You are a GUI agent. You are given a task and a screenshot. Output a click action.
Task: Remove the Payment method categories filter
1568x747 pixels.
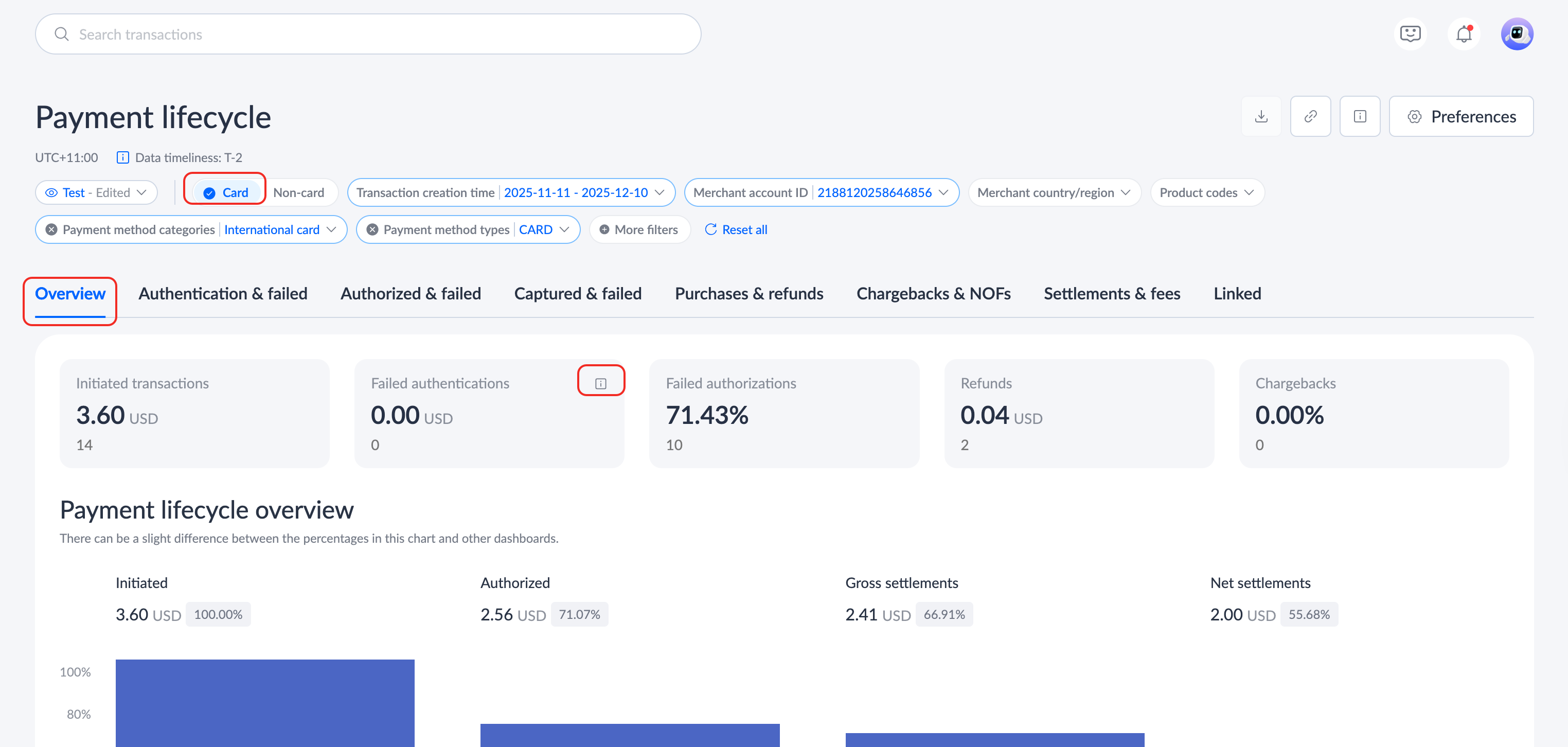(52, 229)
